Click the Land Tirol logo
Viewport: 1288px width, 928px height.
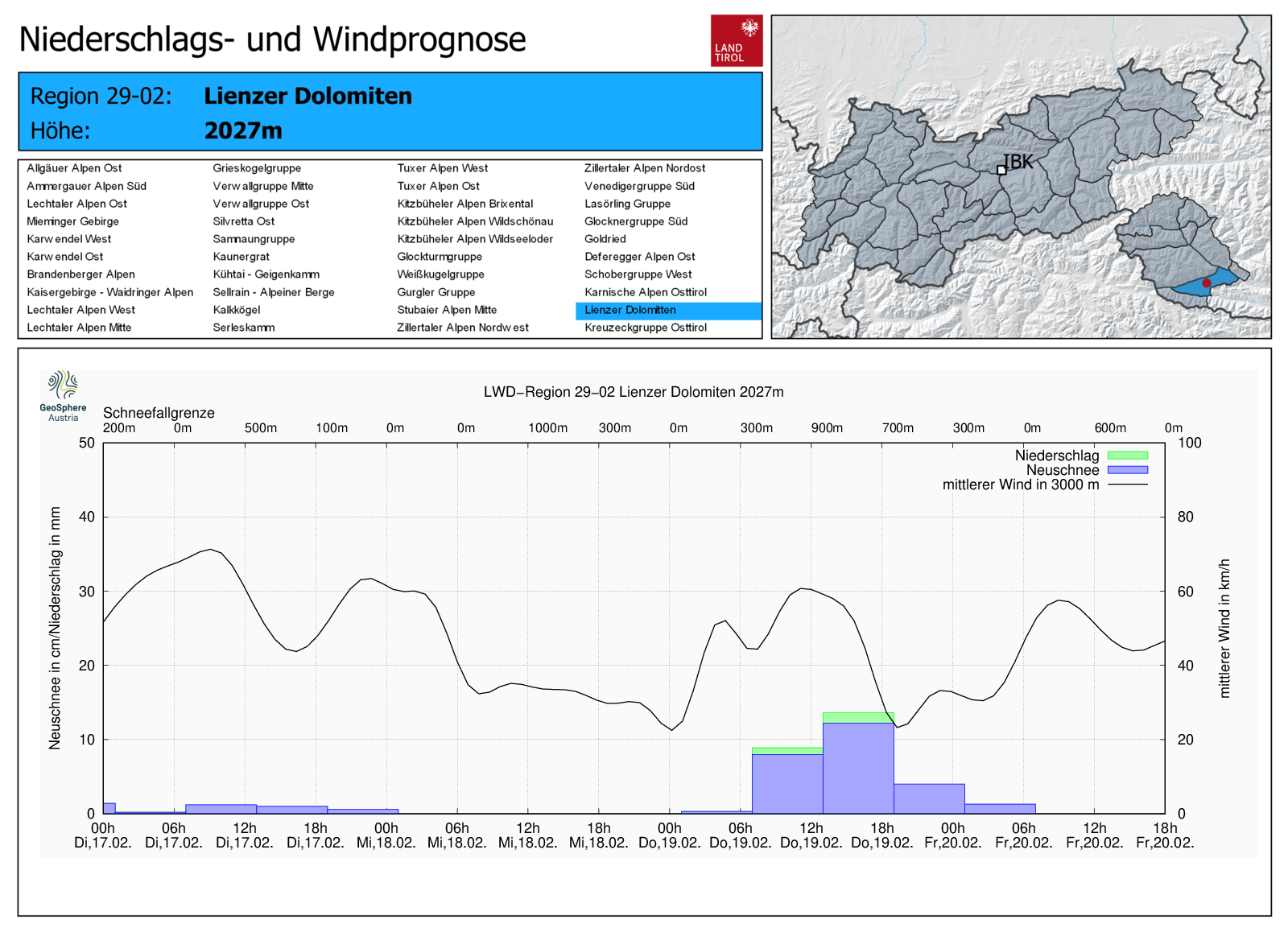[x=736, y=40]
